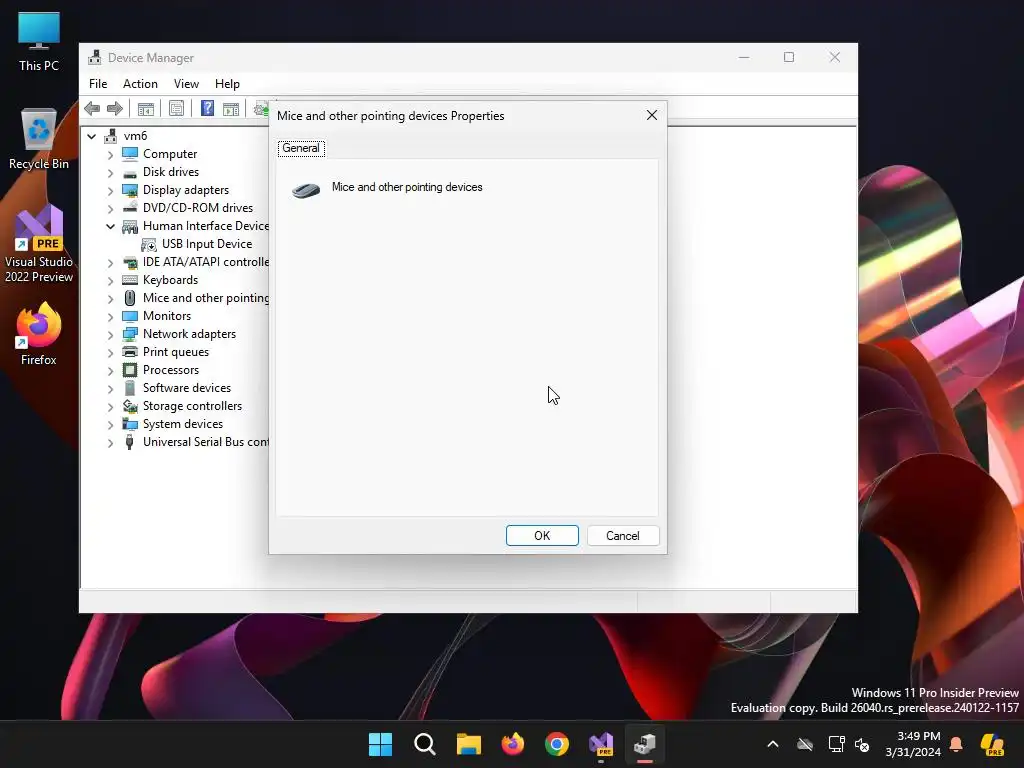
Task: Open the Help menu
Action: 227,84
